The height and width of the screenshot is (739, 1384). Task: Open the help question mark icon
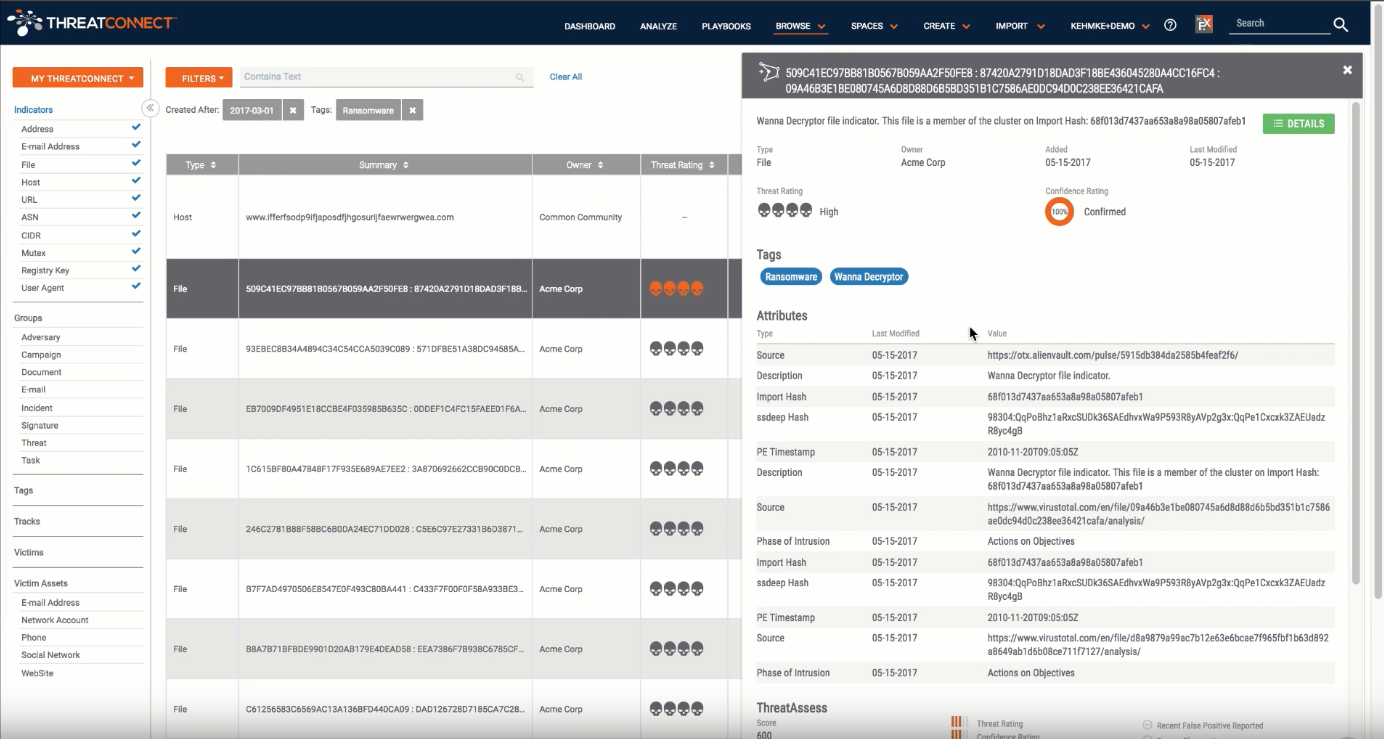(1170, 26)
